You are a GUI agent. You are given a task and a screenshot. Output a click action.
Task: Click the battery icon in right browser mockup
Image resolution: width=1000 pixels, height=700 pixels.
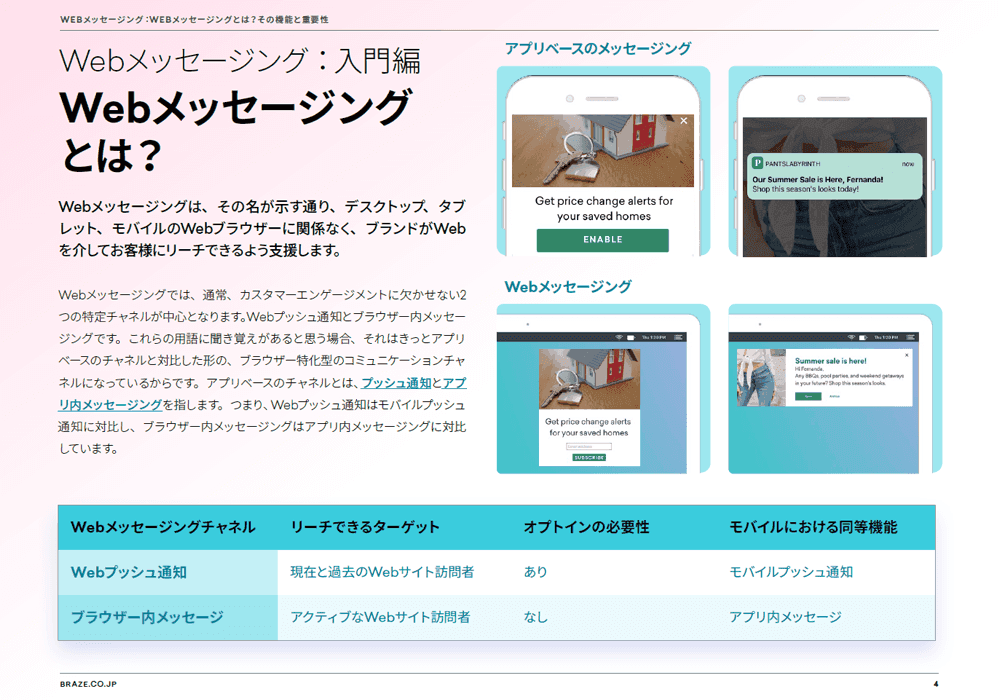click(x=863, y=338)
